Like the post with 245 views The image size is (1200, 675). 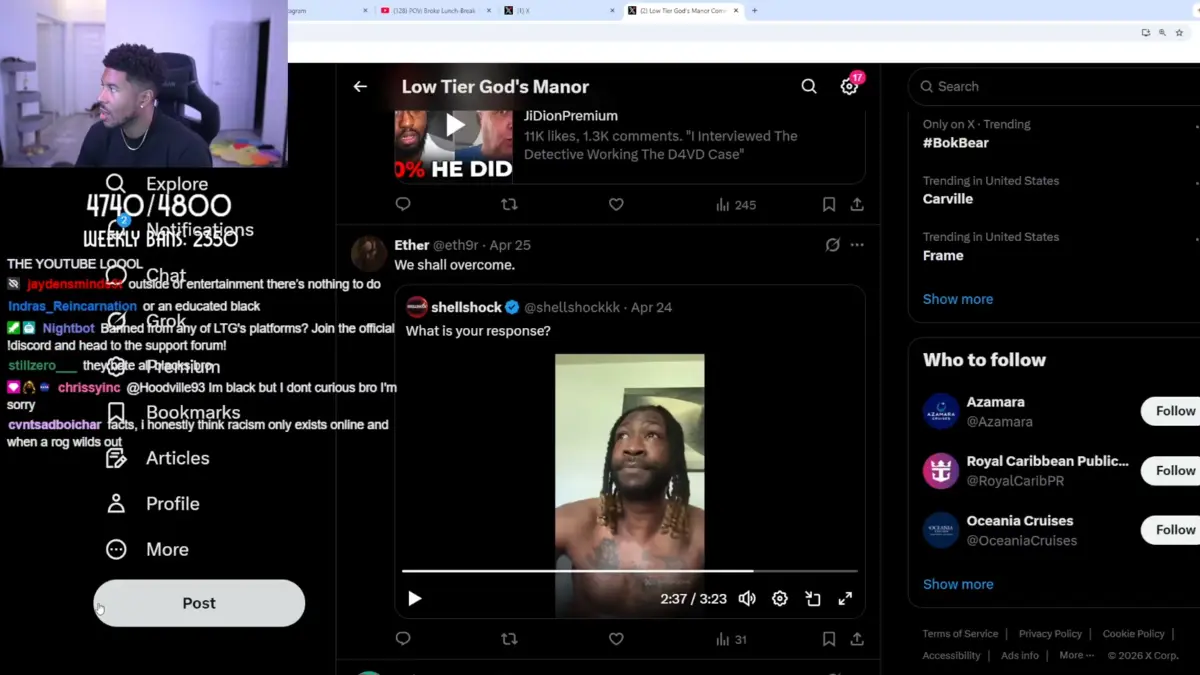(616, 204)
